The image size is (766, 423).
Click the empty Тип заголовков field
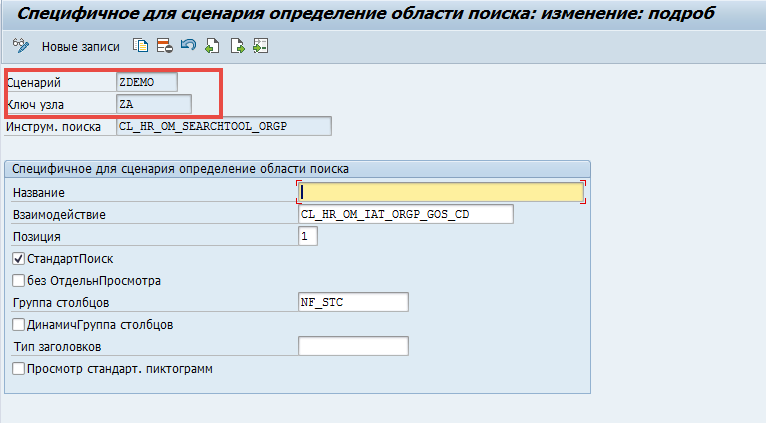(x=353, y=346)
